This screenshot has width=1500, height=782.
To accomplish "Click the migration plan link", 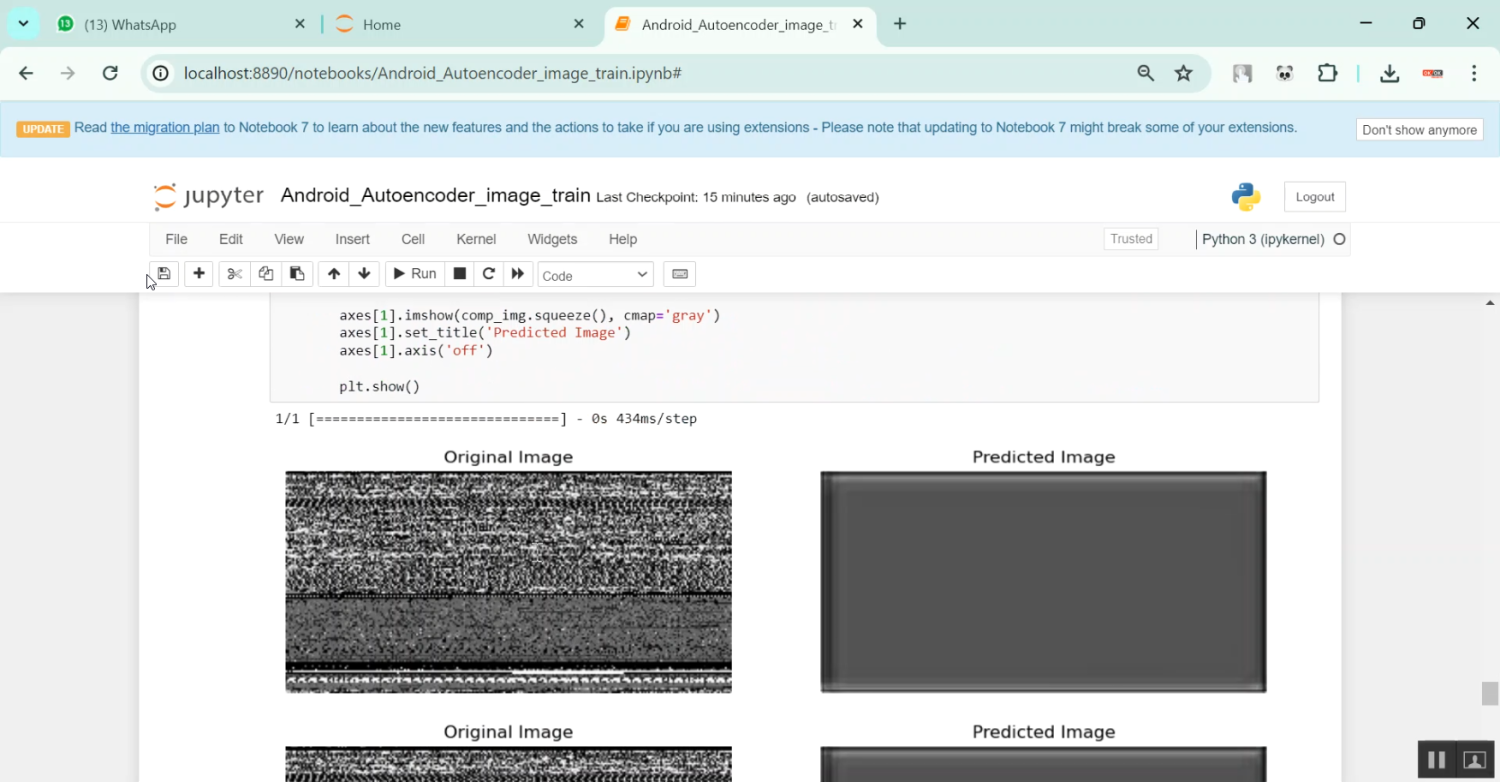I will click(x=165, y=128).
